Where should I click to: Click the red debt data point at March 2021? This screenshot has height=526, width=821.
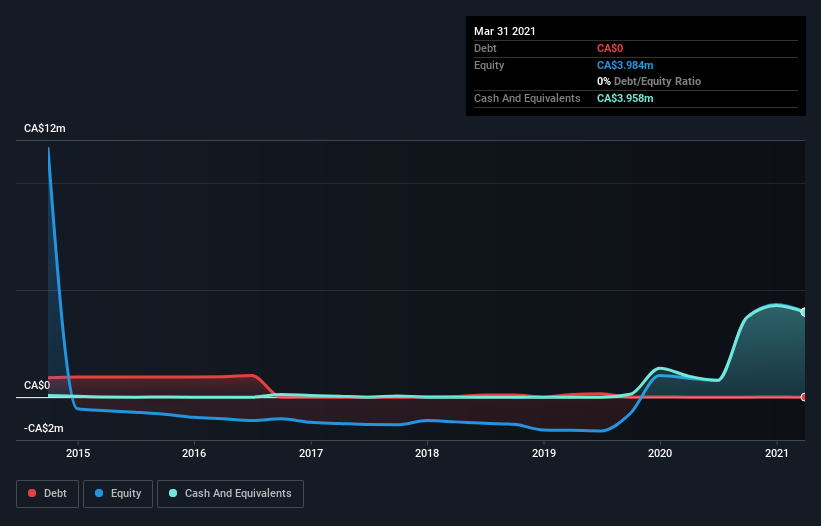(804, 397)
